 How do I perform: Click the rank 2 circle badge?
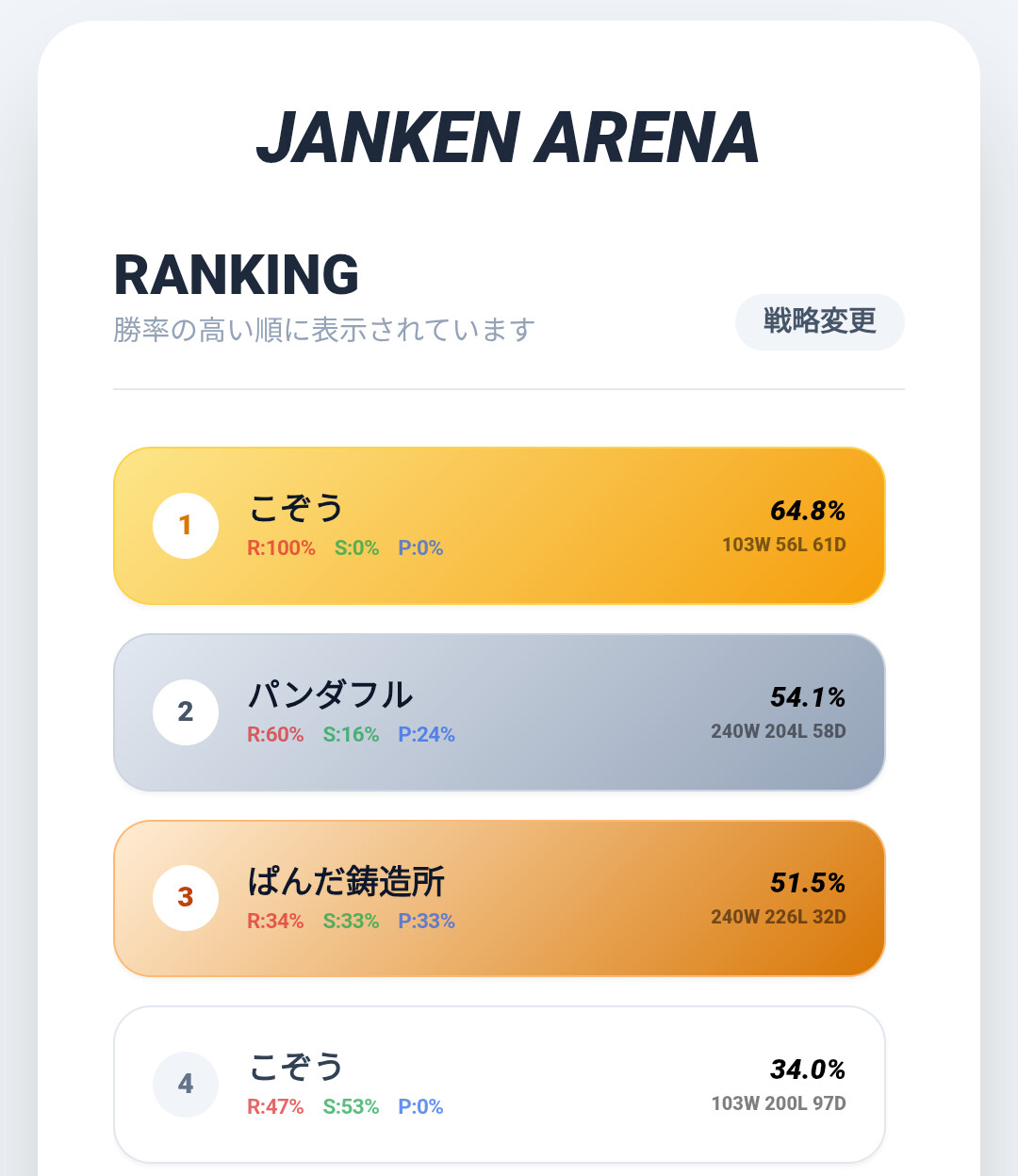(186, 711)
